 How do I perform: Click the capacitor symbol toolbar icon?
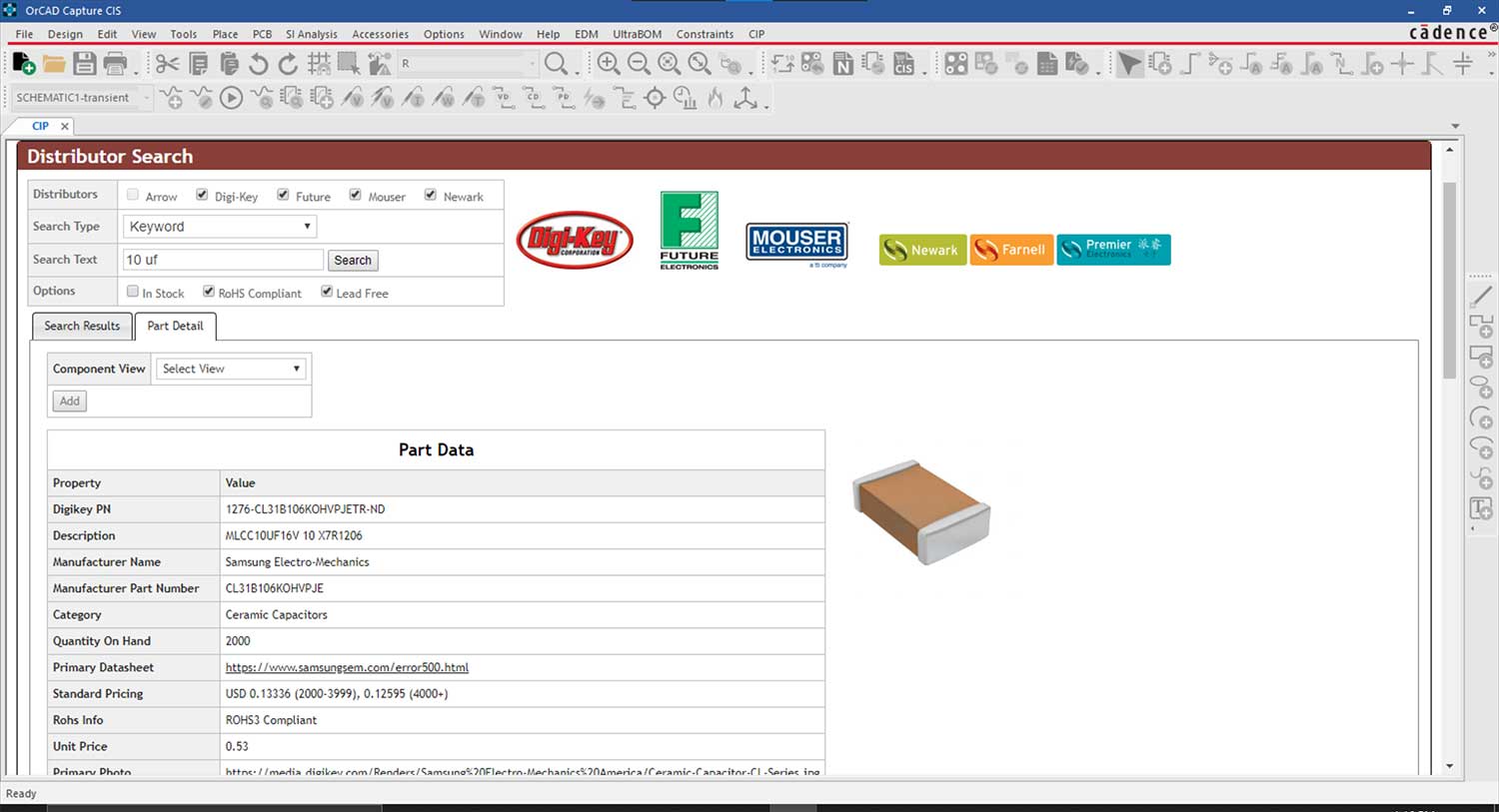1464,64
